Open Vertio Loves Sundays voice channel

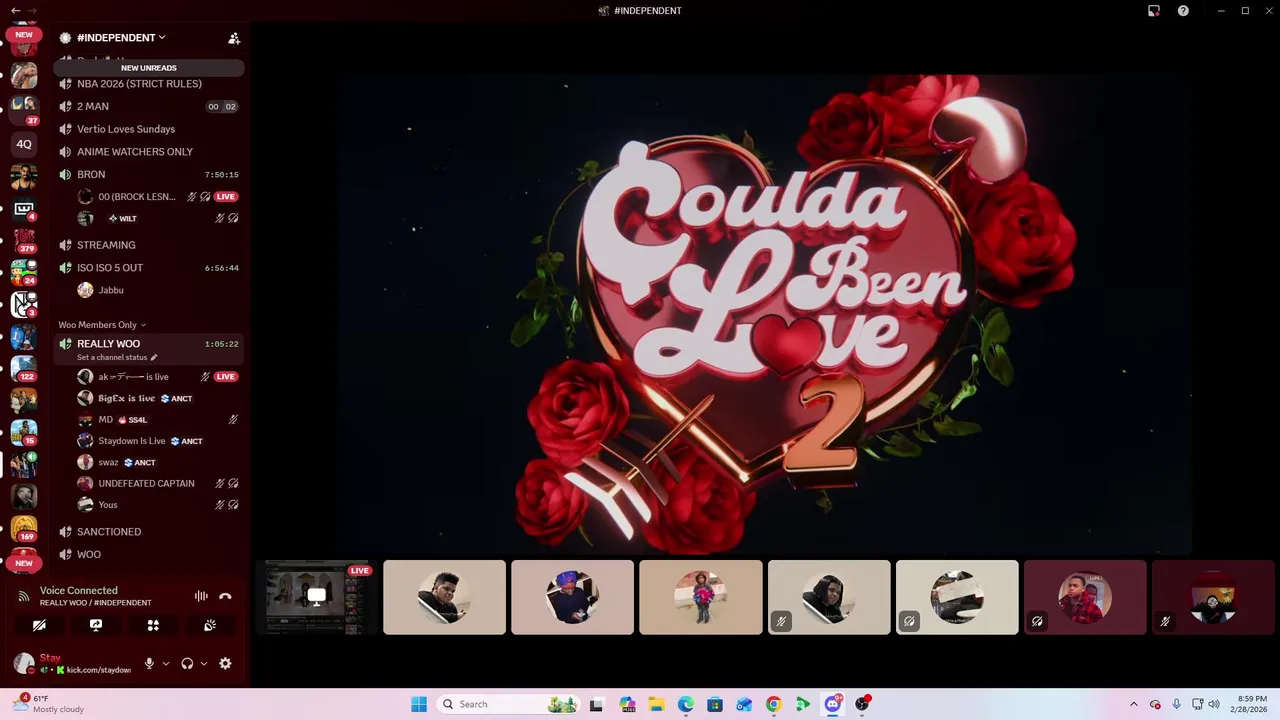point(148,129)
